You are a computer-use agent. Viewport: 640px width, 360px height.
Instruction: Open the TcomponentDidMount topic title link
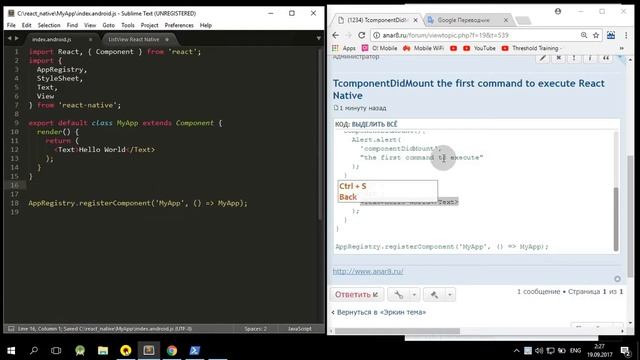(x=469, y=89)
